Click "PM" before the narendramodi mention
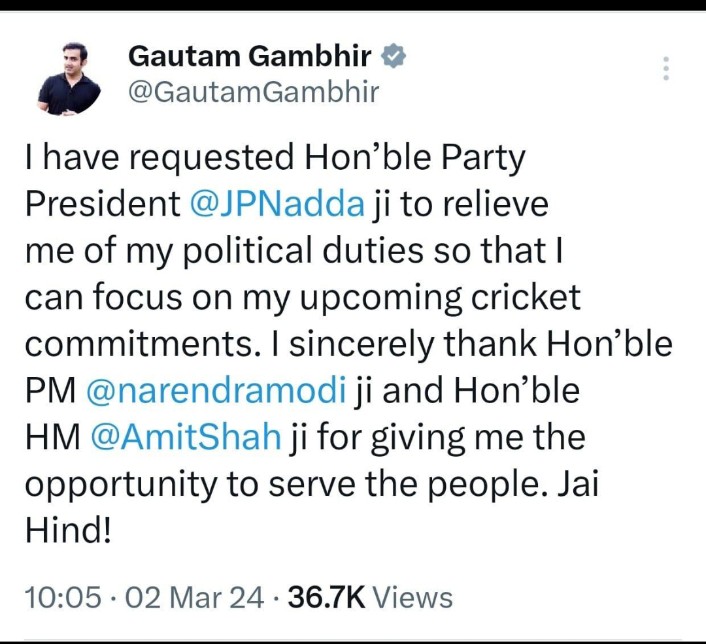706x644 pixels. 50,390
